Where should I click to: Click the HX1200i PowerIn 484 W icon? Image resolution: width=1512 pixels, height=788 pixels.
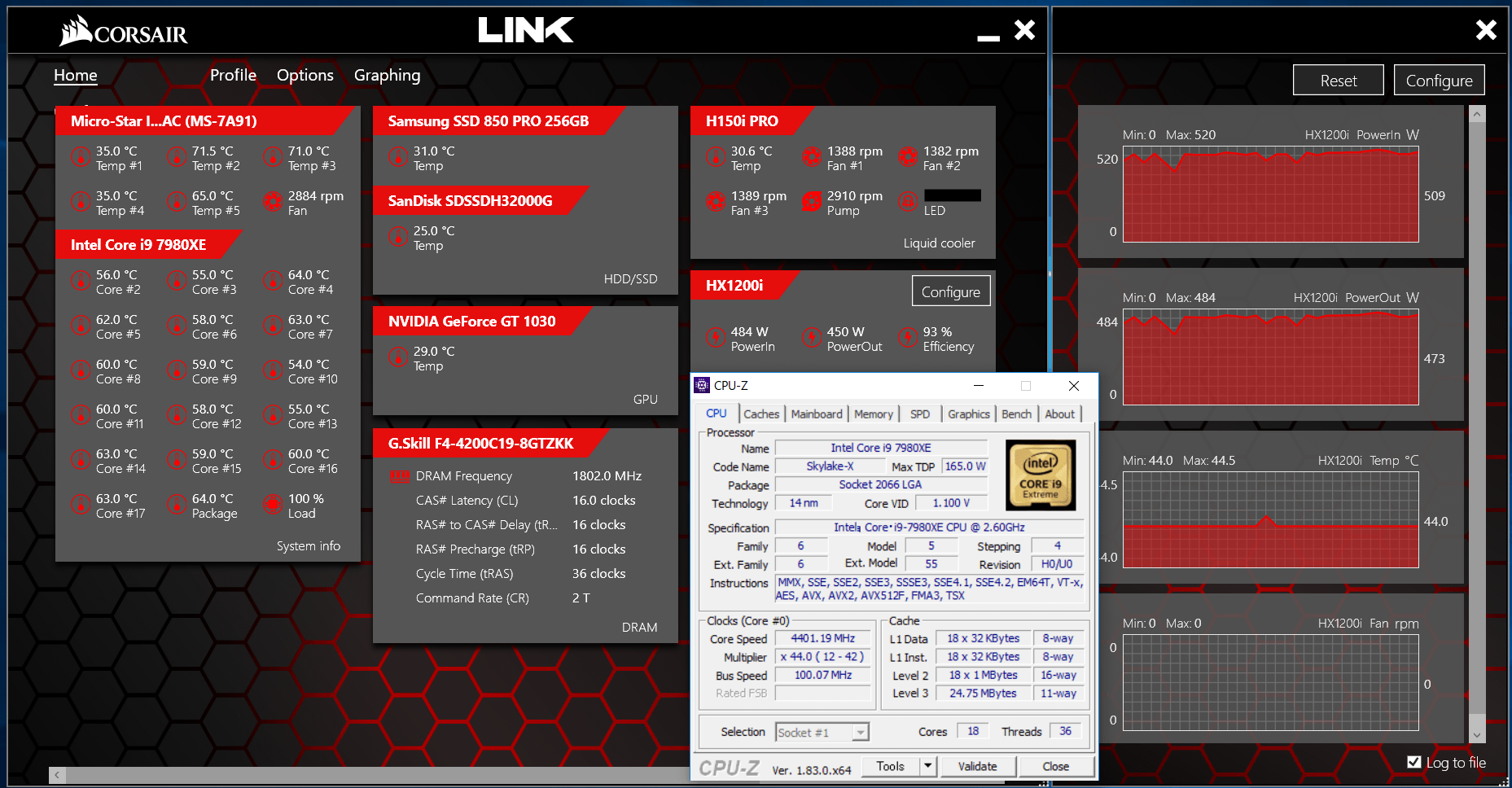point(716,337)
